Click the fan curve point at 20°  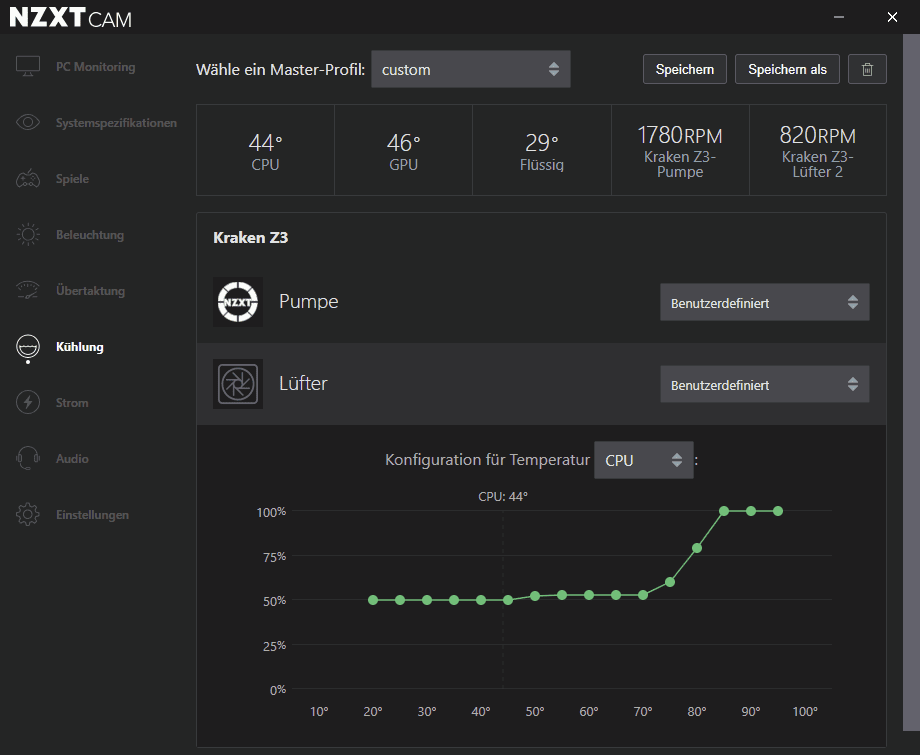[x=373, y=600]
